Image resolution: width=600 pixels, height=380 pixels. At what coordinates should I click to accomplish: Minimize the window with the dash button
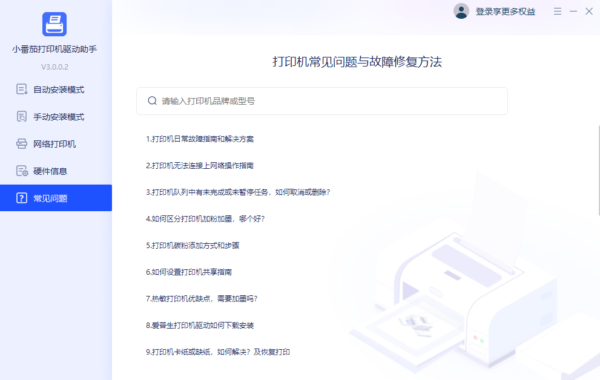(573, 11)
